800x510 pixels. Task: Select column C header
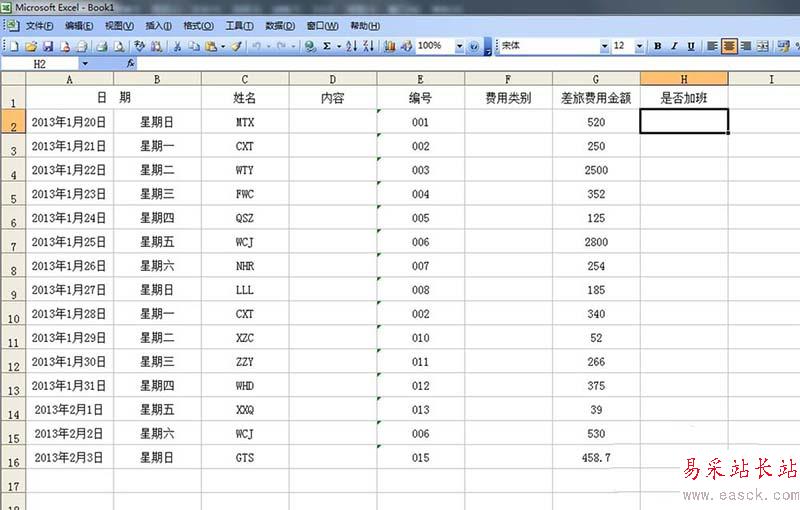point(245,79)
